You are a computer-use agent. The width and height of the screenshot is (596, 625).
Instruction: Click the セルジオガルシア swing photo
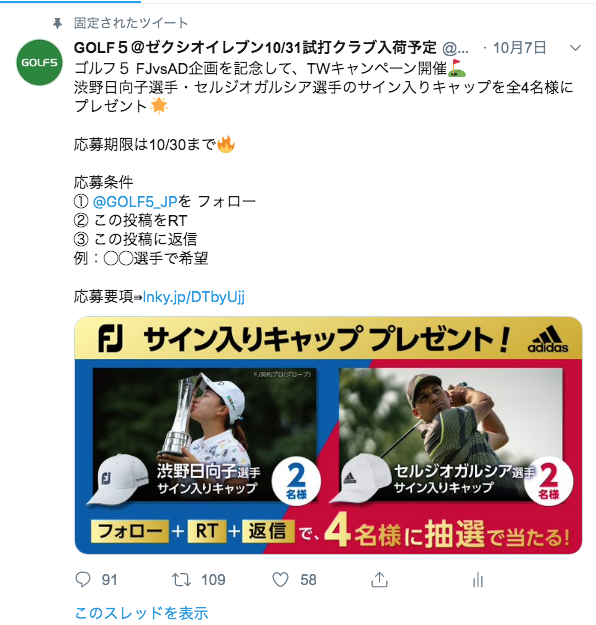[451, 434]
